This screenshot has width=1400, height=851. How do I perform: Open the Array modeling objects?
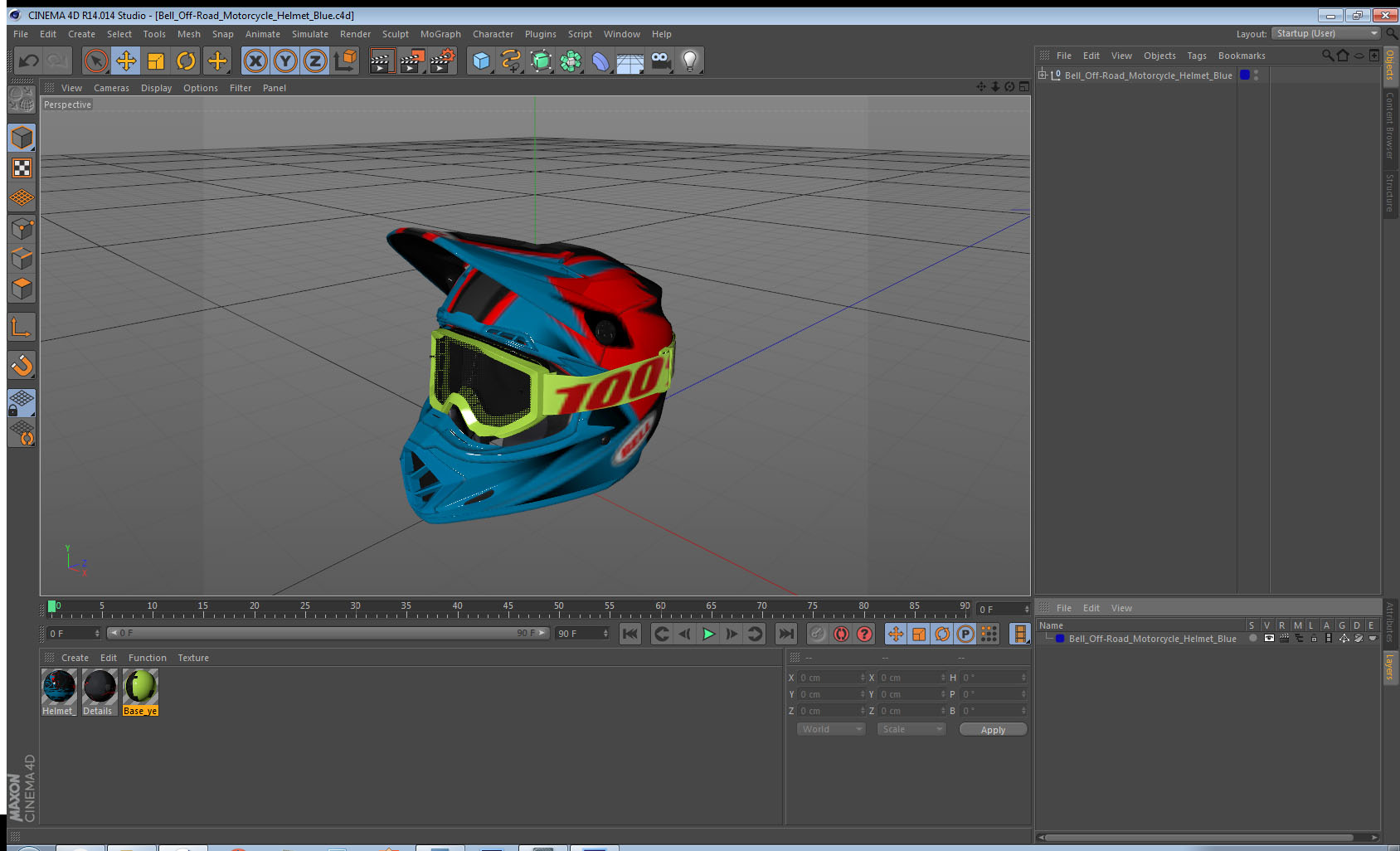click(571, 61)
